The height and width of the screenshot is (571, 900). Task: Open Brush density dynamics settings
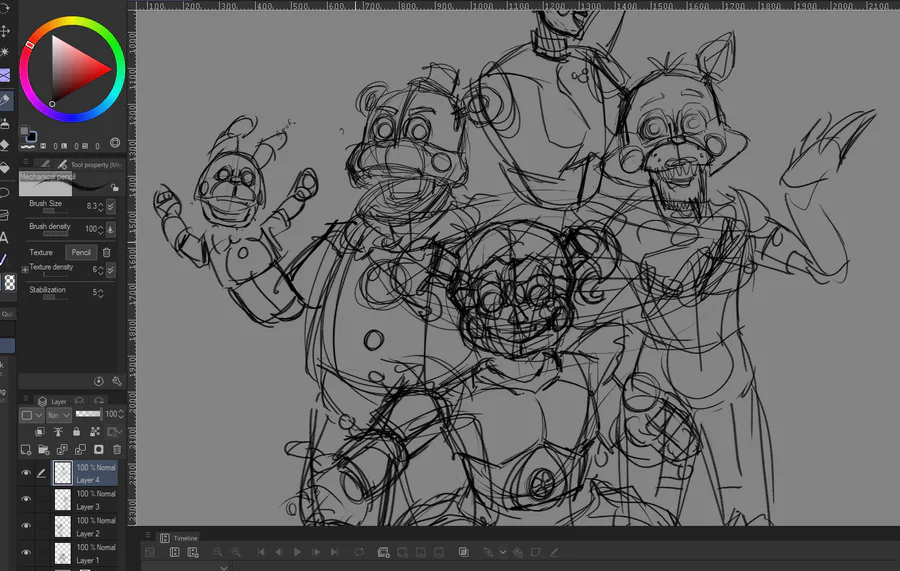pos(111,230)
